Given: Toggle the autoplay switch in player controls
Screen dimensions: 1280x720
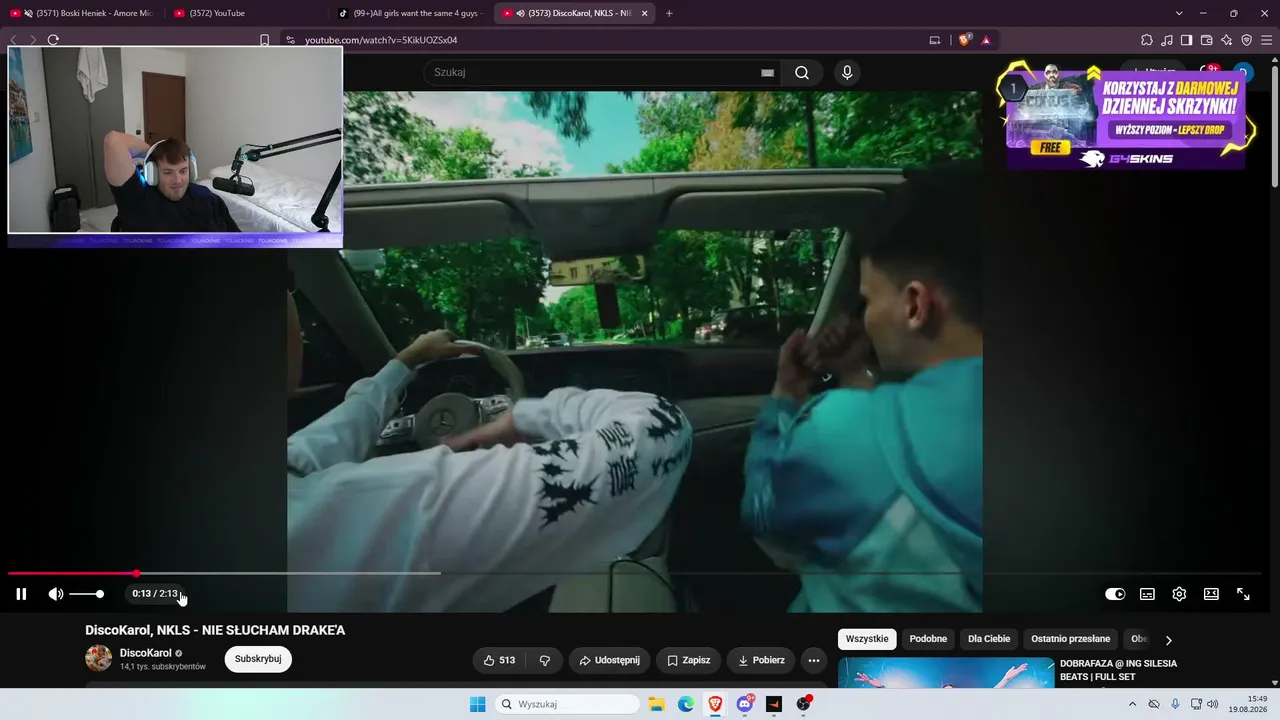Looking at the screenshot, I should click(1115, 594).
